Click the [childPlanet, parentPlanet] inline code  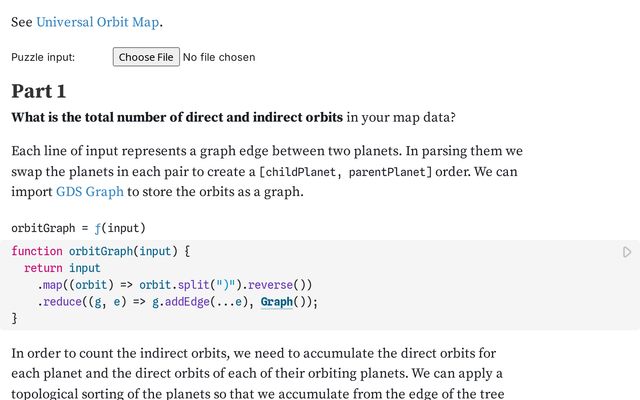coord(346,172)
